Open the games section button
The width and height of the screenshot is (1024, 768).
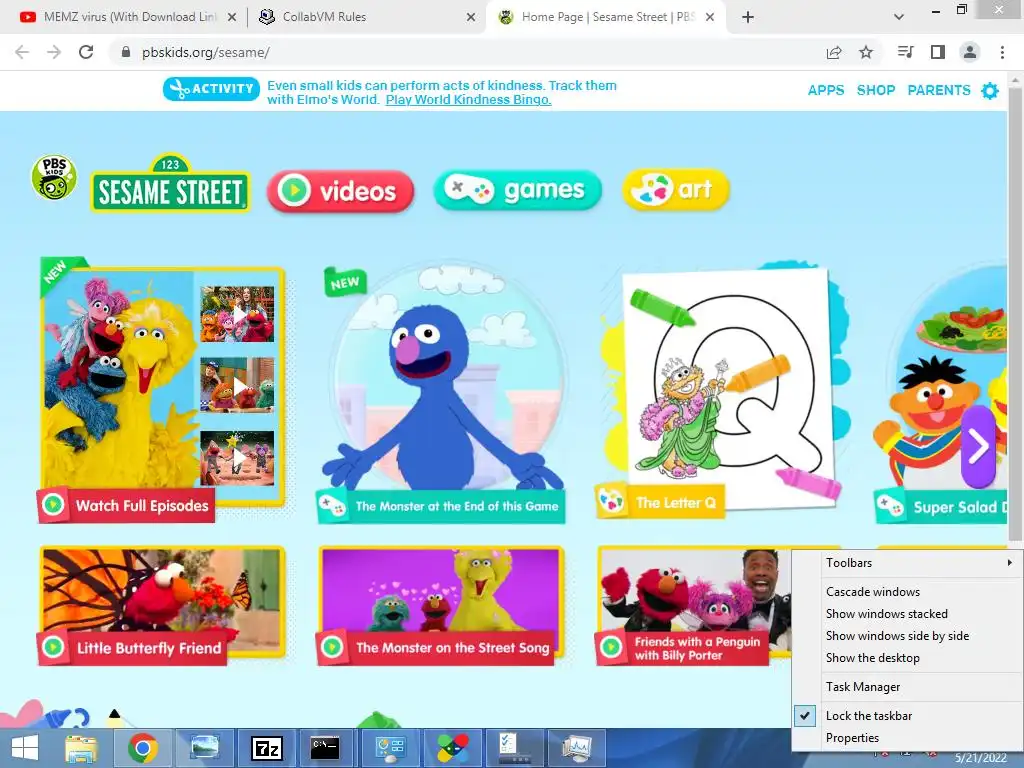[x=517, y=190]
